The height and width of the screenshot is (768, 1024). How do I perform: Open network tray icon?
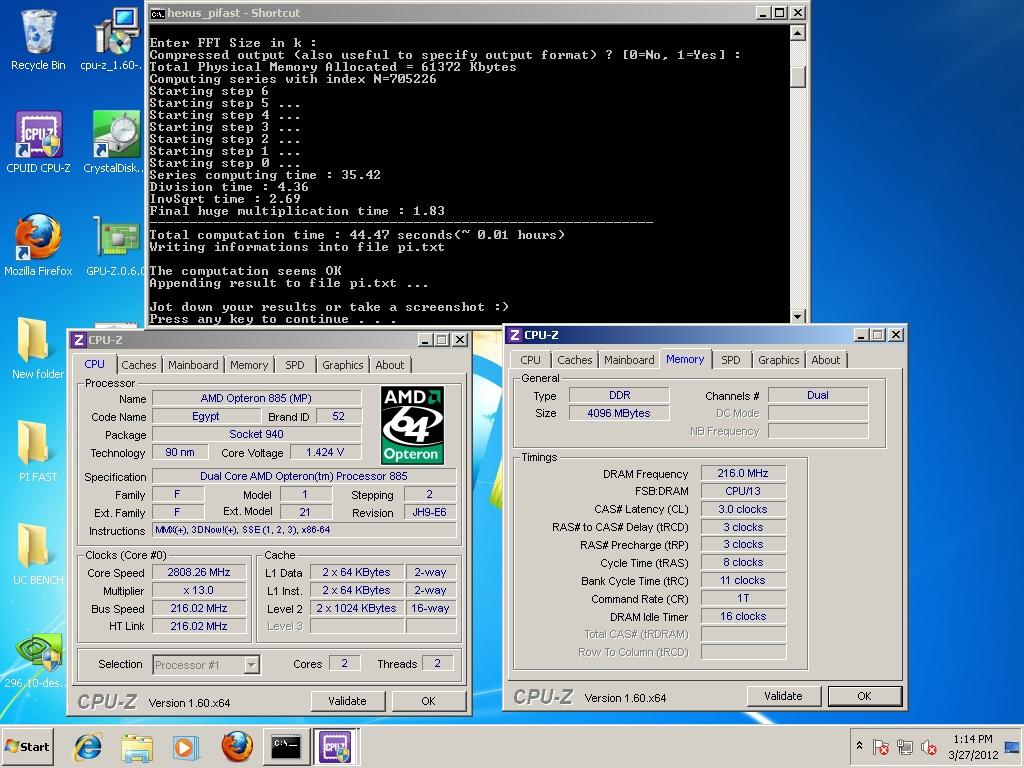(904, 746)
